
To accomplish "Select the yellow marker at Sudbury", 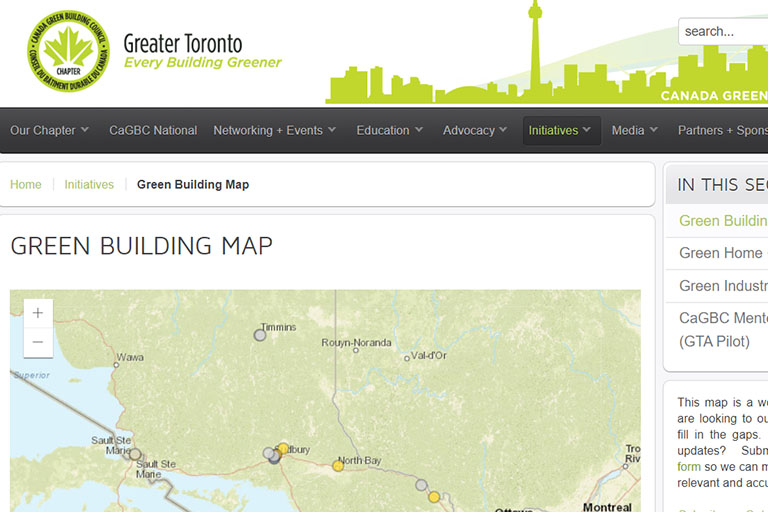I will 283,448.
